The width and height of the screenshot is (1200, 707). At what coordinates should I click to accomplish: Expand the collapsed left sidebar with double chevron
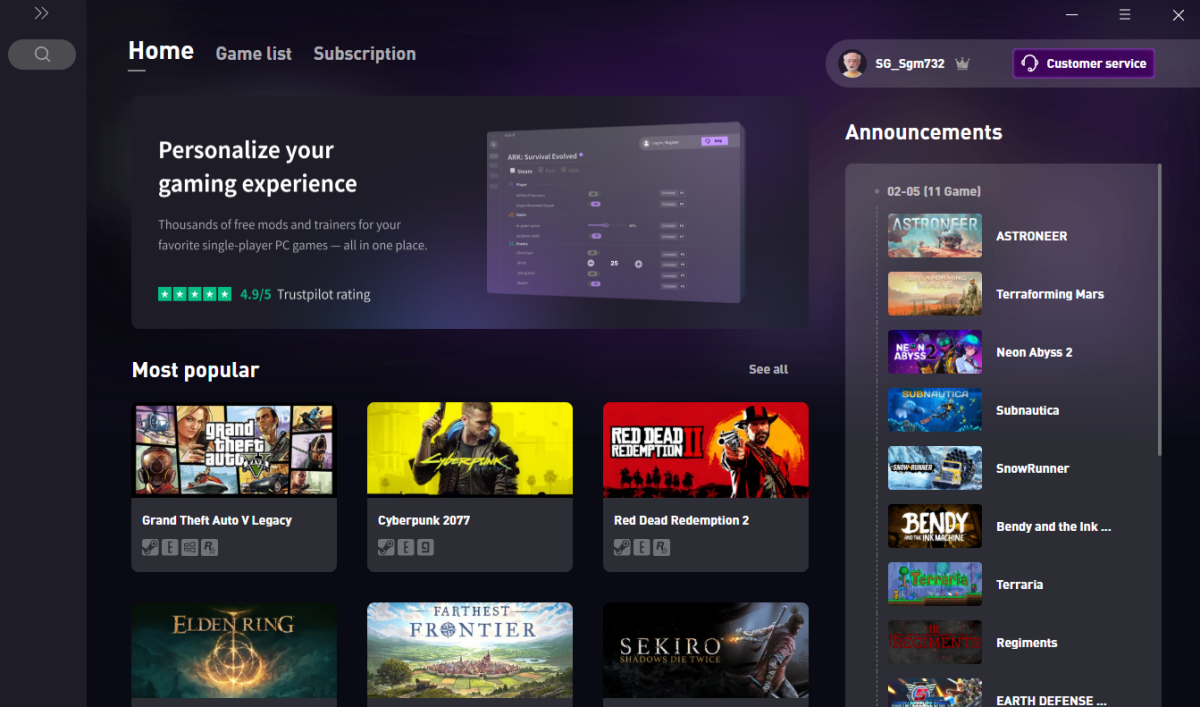pos(41,13)
